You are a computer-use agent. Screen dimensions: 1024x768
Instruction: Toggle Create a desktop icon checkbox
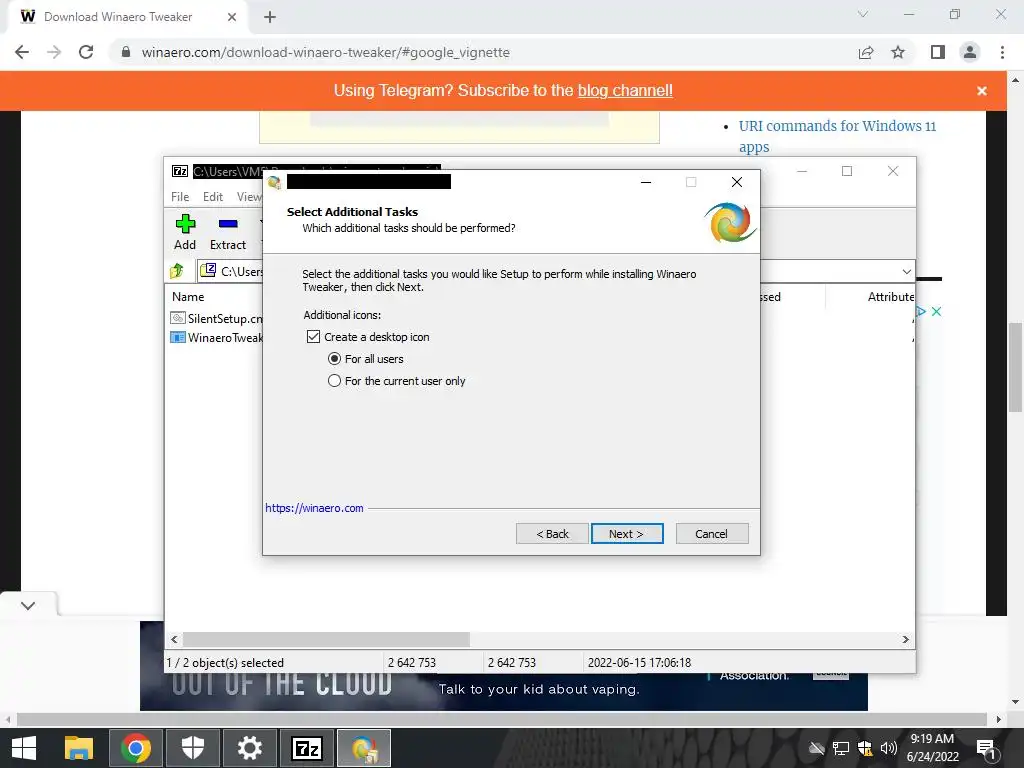click(x=313, y=337)
